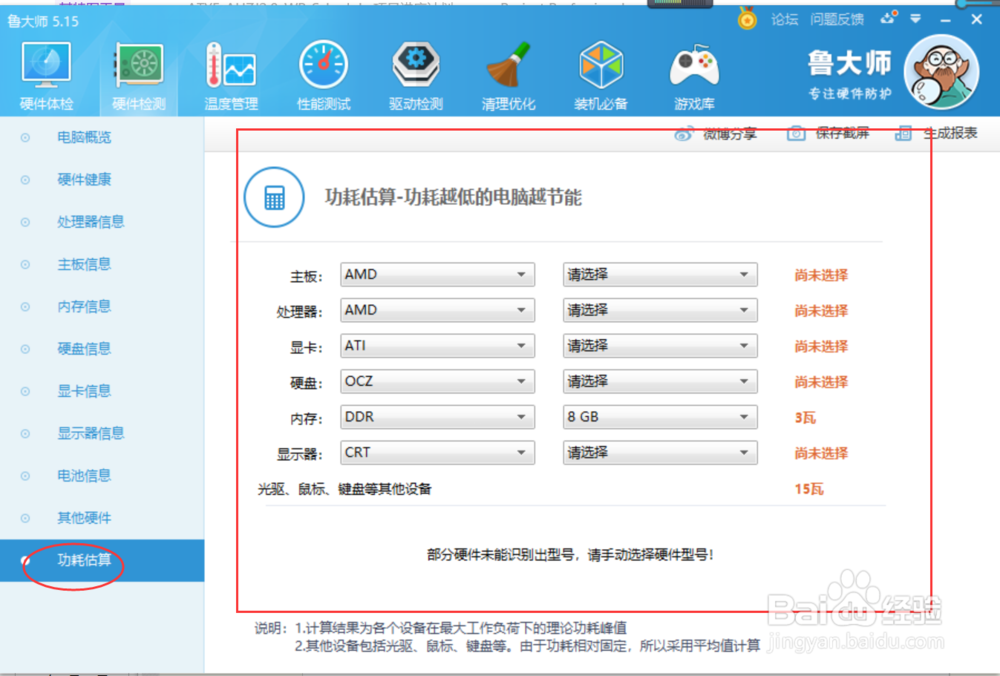The height and width of the screenshot is (676, 1000).
Task: Click the calculator icon beside 功耗估算 heading
Action: coord(274,198)
